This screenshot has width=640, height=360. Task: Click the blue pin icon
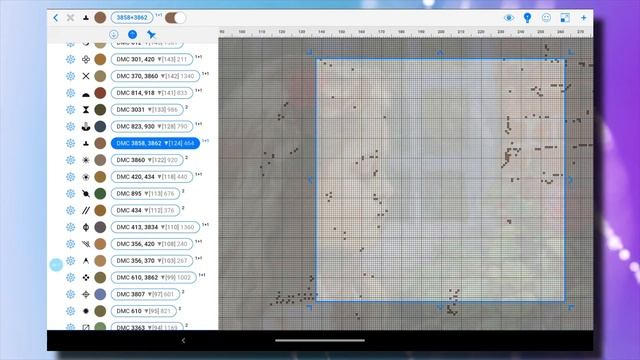click(x=151, y=34)
